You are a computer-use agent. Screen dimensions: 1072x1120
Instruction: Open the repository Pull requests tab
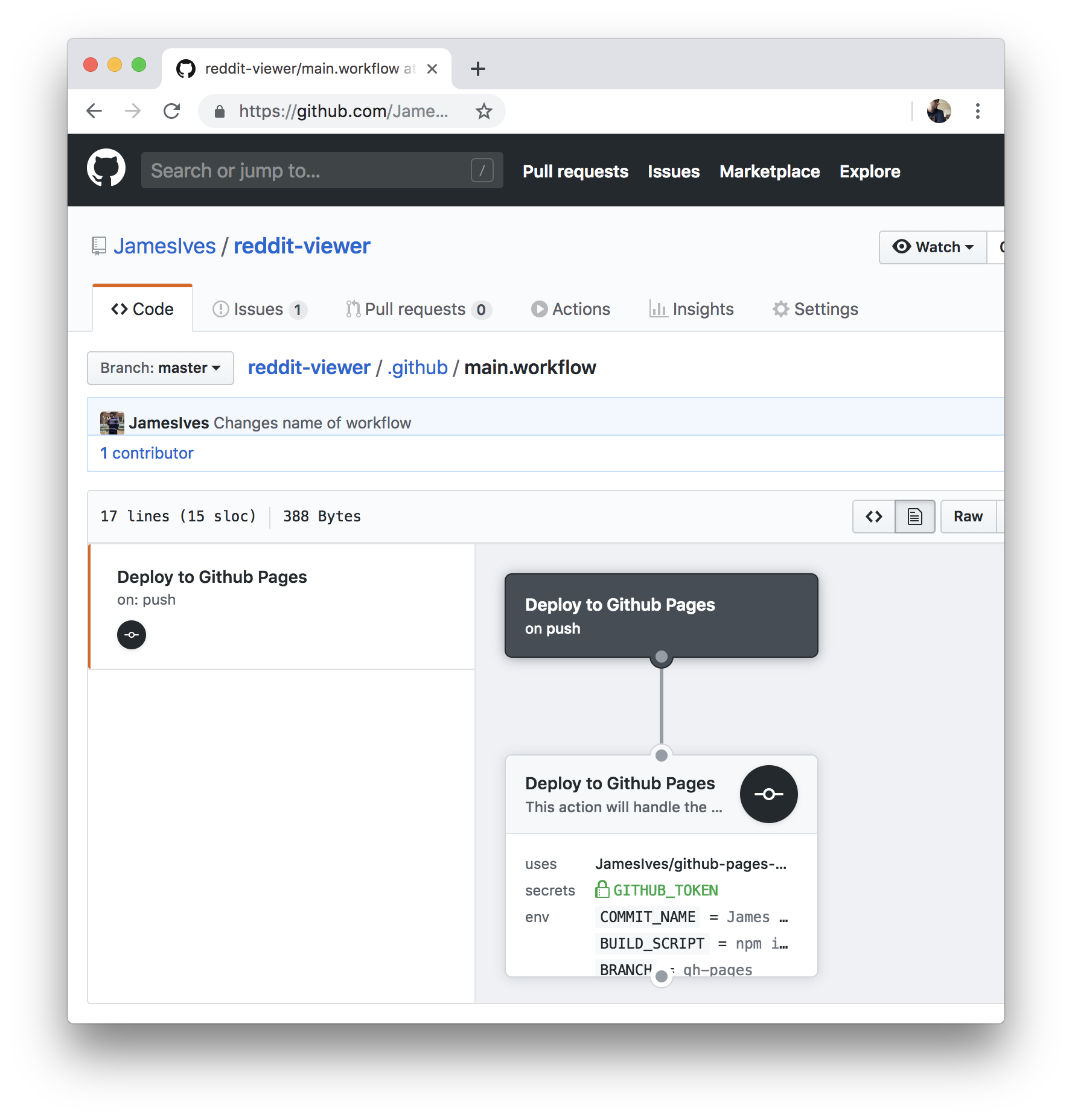419,310
